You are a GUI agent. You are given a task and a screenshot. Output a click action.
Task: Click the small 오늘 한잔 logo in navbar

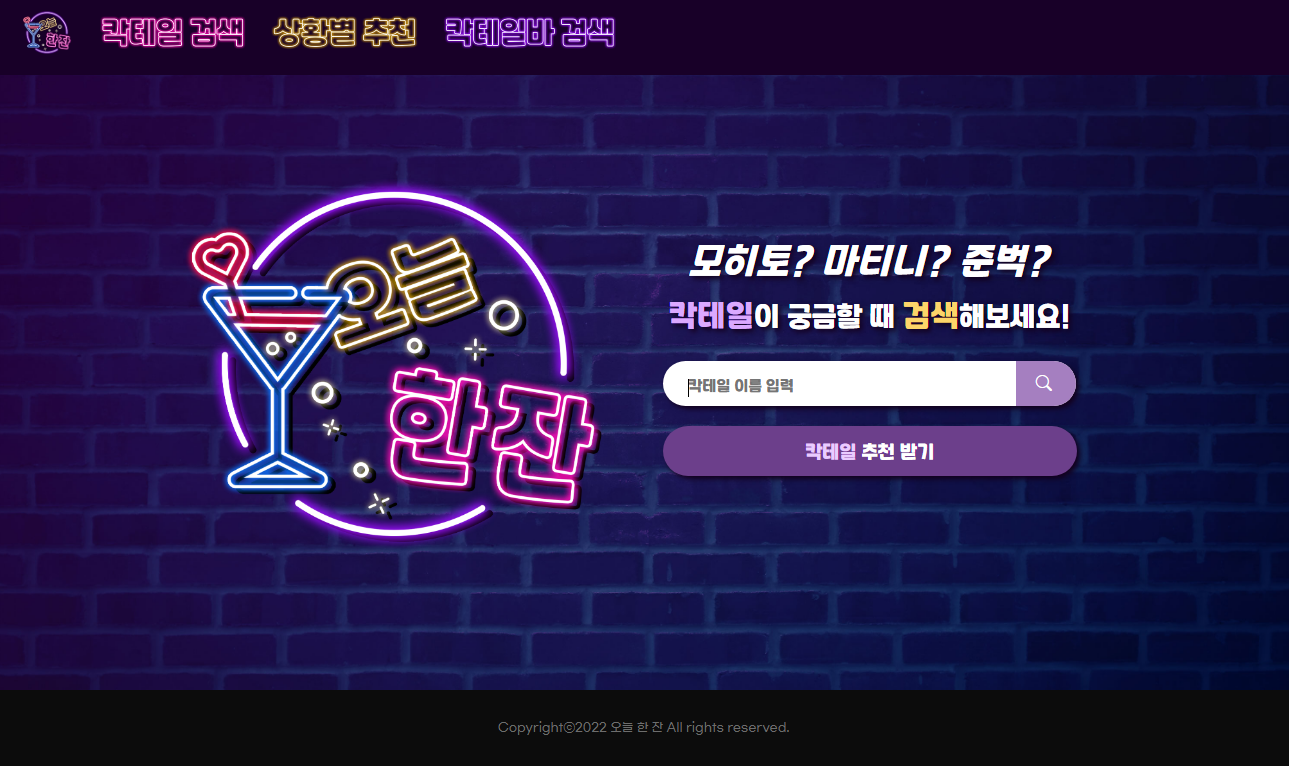tap(47, 33)
